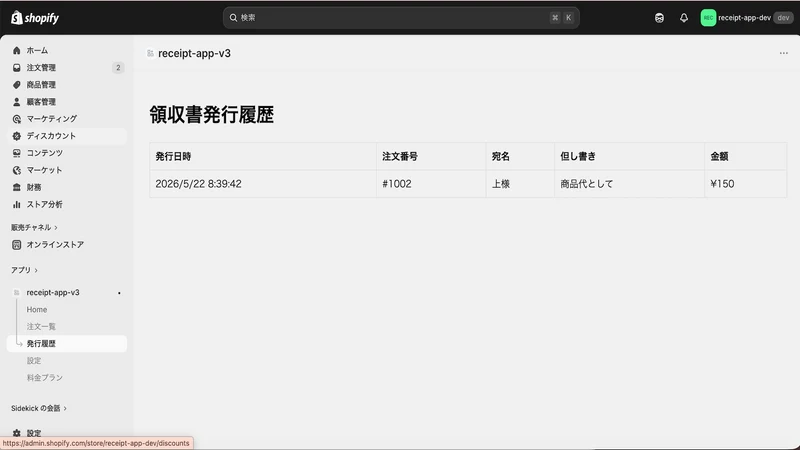Image resolution: width=800 pixels, height=450 pixels.
Task: Click the 2026/5/22 8:39:42 cell
Action: pos(263,184)
